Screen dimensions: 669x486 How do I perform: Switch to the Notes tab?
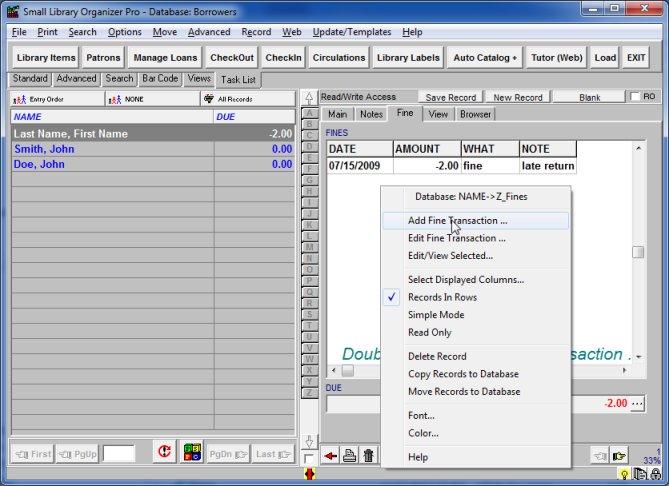tap(371, 114)
